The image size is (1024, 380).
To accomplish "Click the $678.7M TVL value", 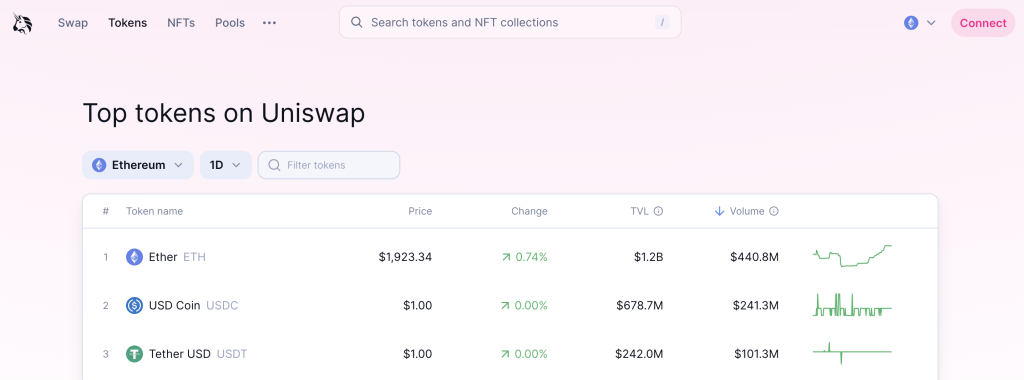I will click(639, 305).
